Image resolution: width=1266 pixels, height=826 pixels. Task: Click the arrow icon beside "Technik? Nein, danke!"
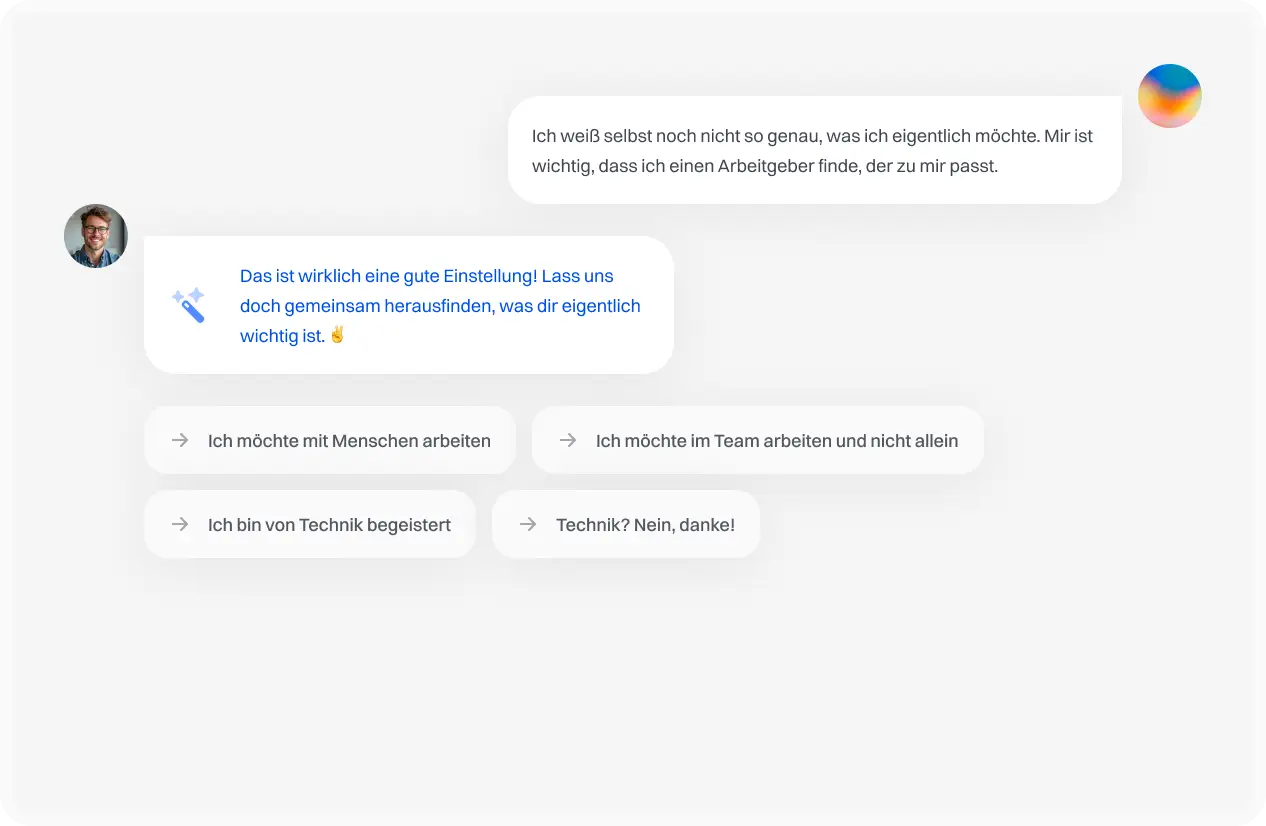click(528, 524)
